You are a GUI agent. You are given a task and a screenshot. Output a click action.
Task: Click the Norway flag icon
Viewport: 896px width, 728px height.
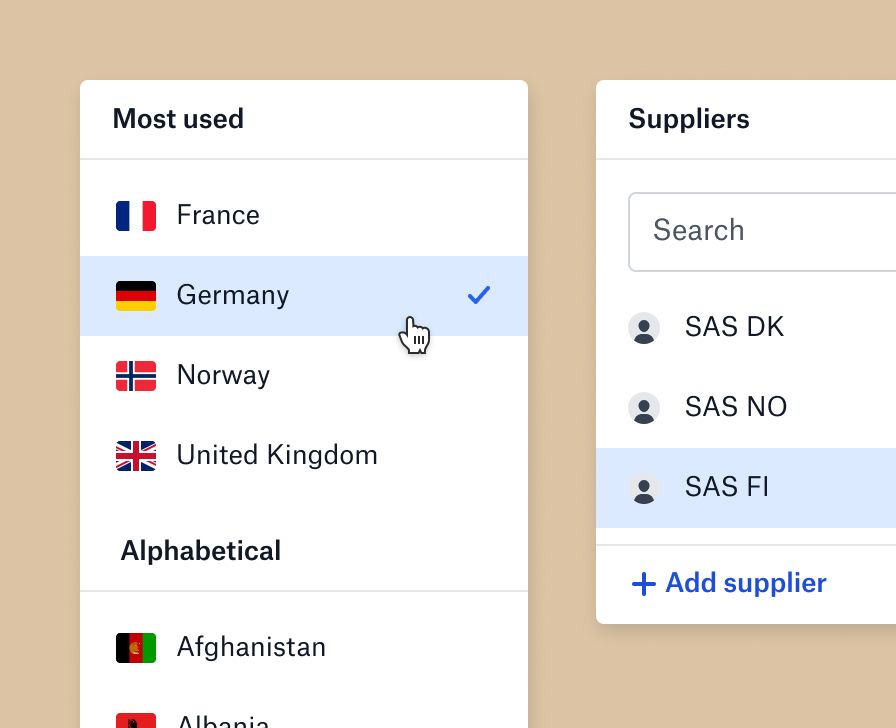click(x=136, y=375)
